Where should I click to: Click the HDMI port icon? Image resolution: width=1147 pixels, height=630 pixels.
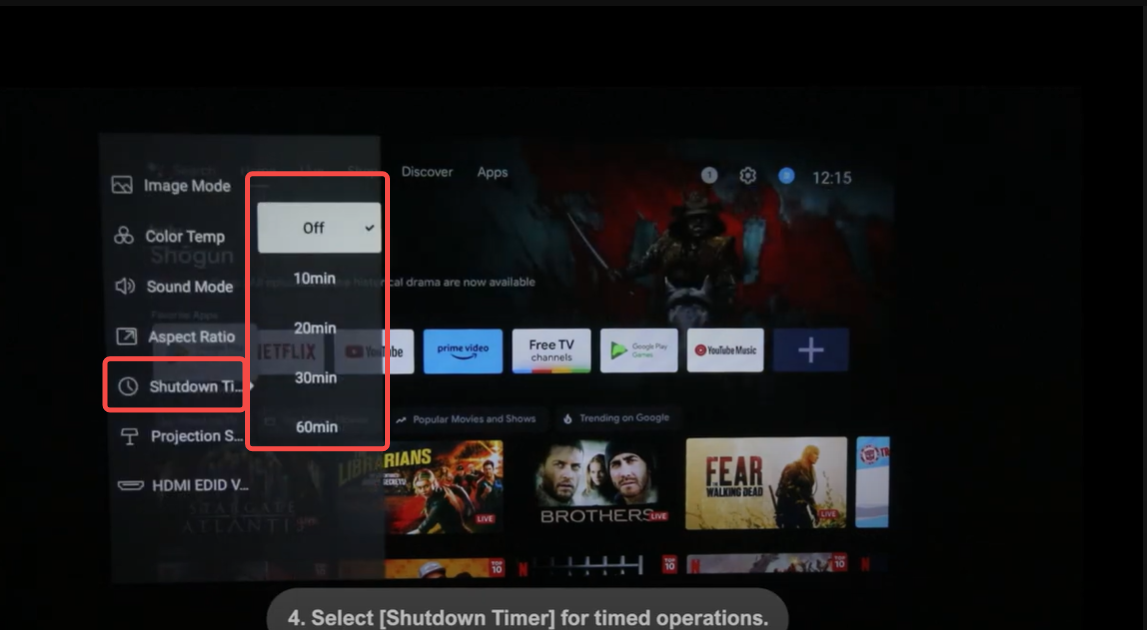coord(130,485)
